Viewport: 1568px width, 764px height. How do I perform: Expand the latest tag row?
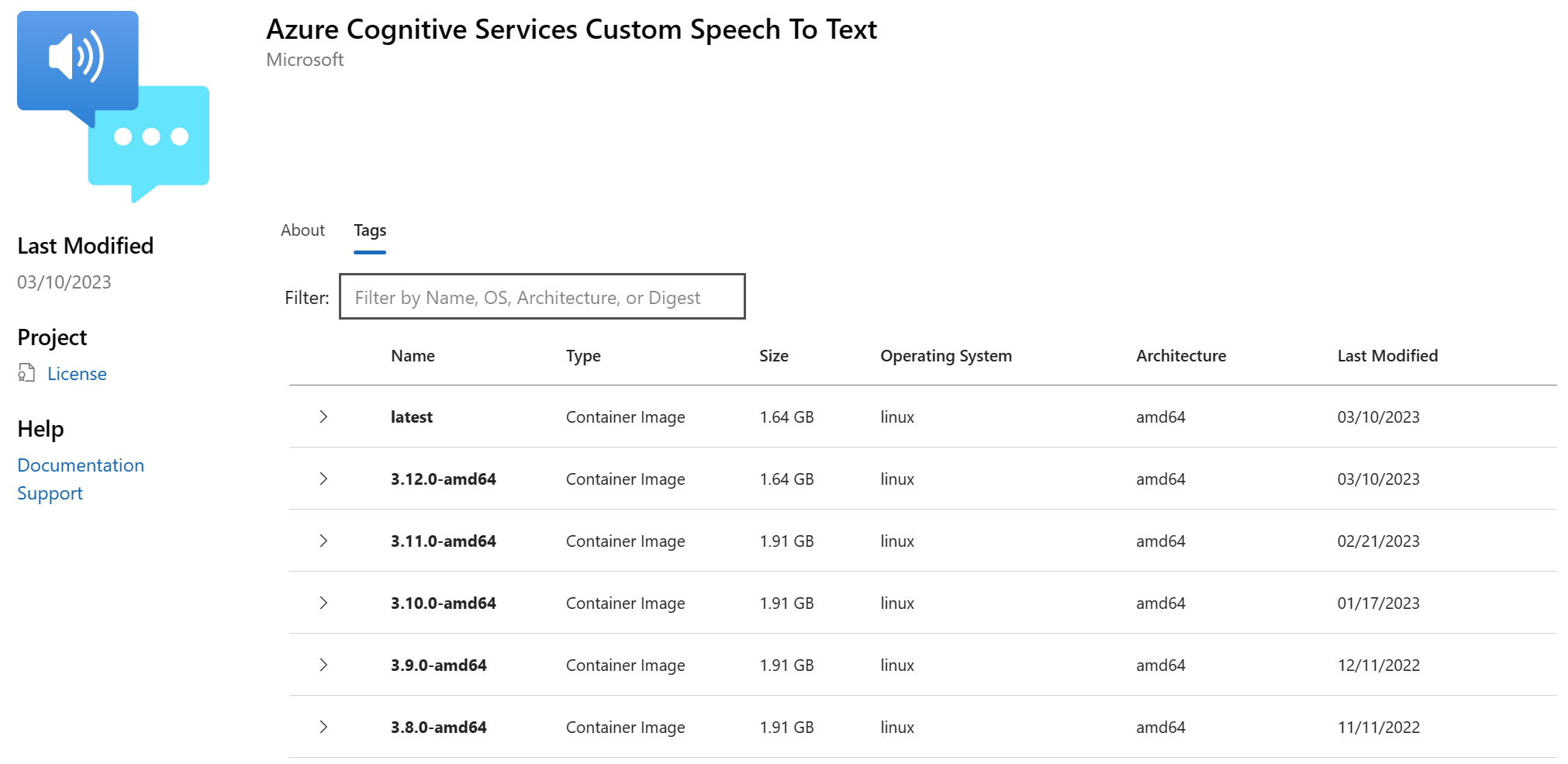coord(323,417)
